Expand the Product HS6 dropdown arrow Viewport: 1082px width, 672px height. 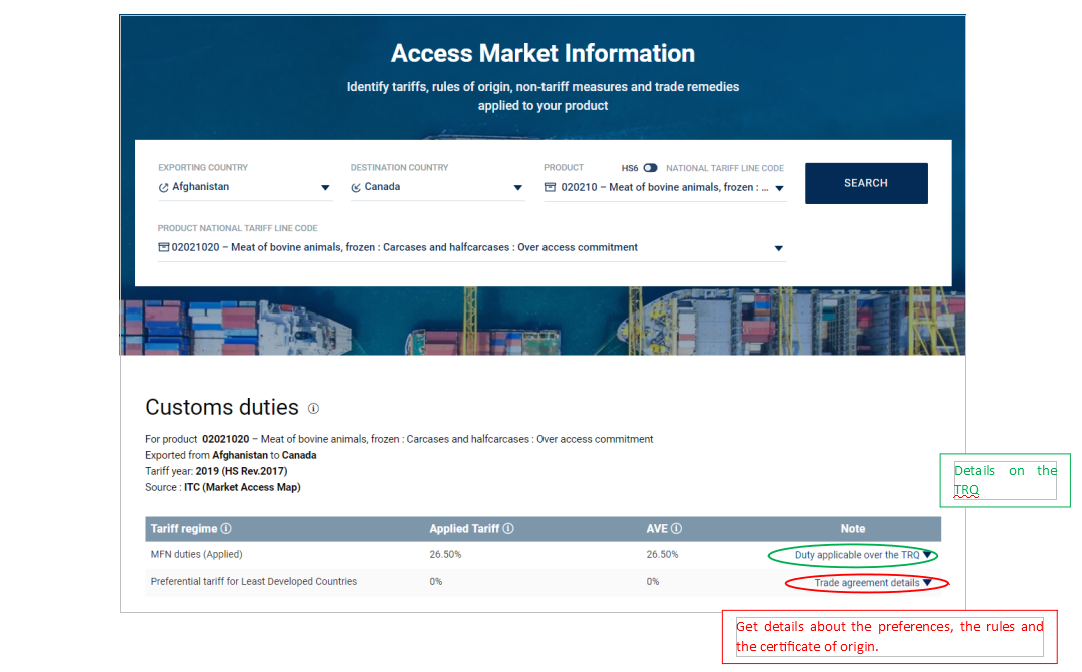click(779, 188)
